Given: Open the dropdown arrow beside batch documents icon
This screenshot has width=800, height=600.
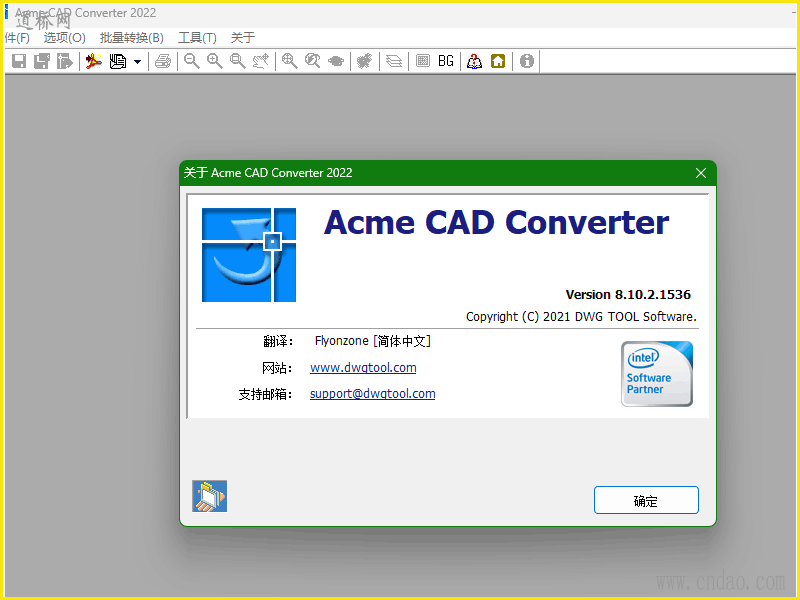Looking at the screenshot, I should (x=137, y=62).
